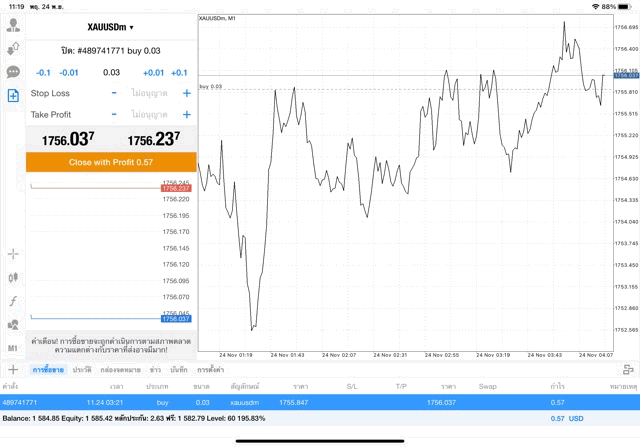This screenshot has width=640, height=447.
Task: Click the current price label on chart axis
Action: click(627, 76)
